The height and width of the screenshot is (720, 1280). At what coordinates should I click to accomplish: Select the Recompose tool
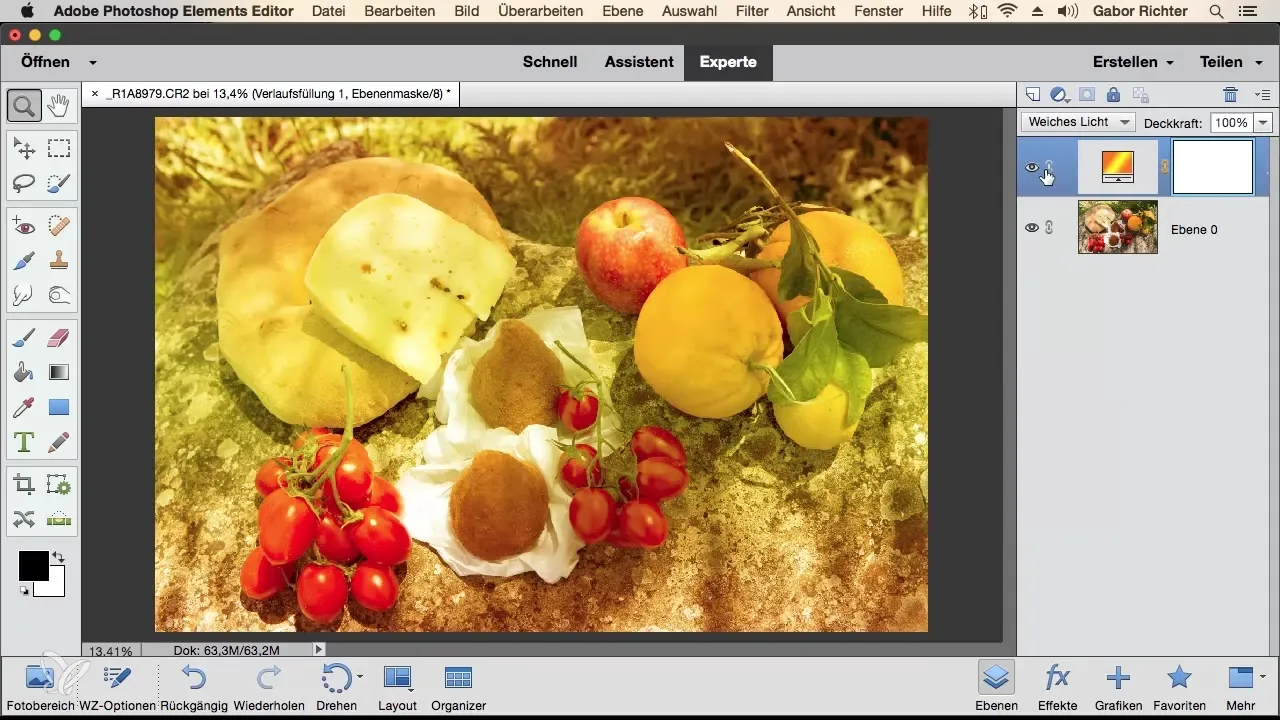tap(58, 485)
